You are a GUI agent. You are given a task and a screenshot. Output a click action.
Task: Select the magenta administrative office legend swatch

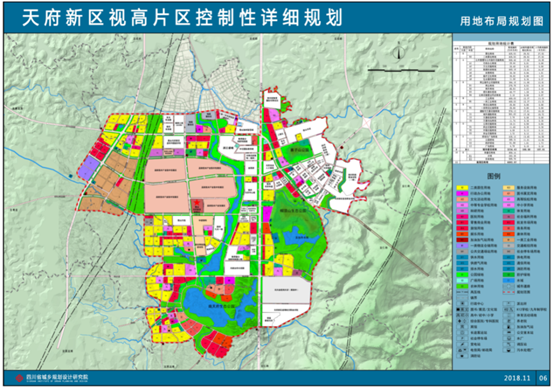click(462, 193)
